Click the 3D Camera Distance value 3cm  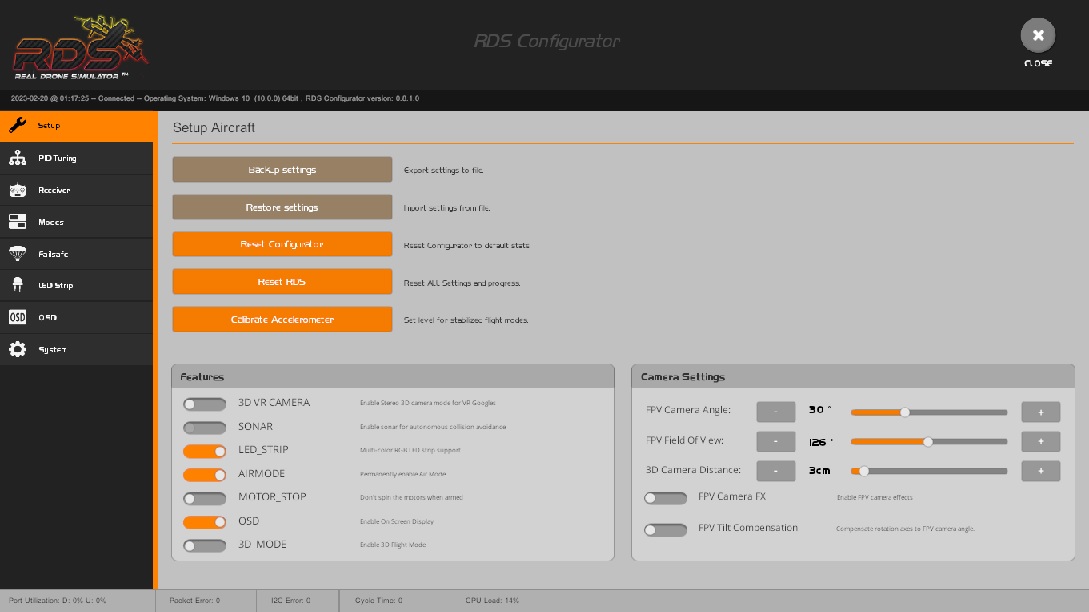coord(820,470)
